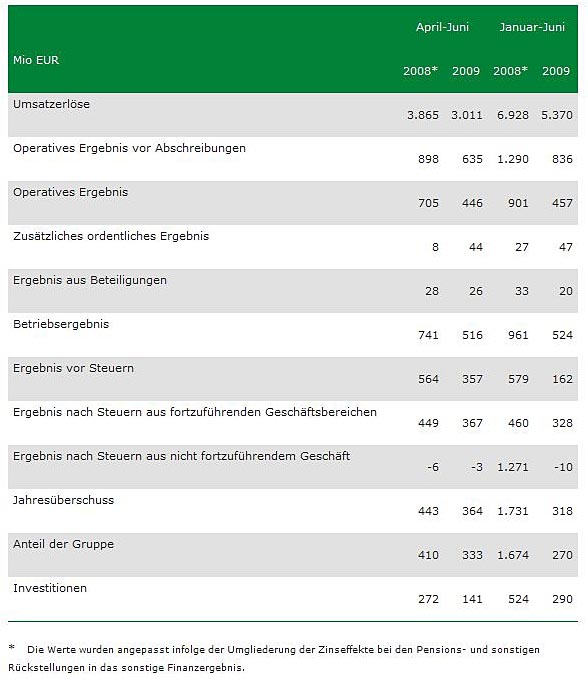Click the Betriebsergebnis row label
The height and width of the screenshot is (679, 588).
pyautogui.click(x=61, y=324)
